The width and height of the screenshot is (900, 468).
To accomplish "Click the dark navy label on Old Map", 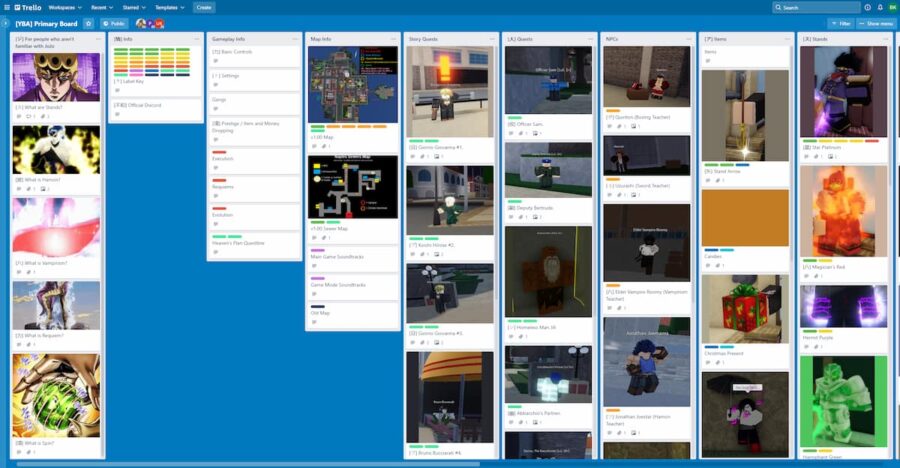I will [x=317, y=307].
